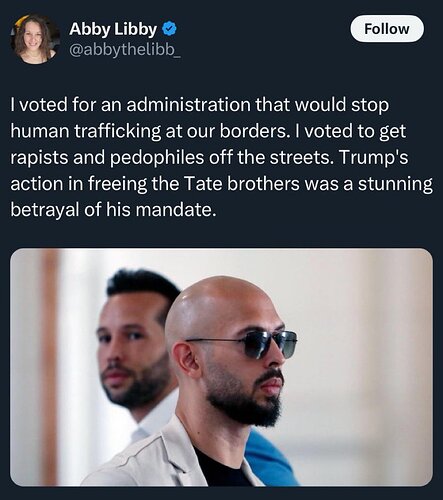This screenshot has width=443, height=500.
Task: Open Abby Libby's profile avatar
Action: [35, 39]
